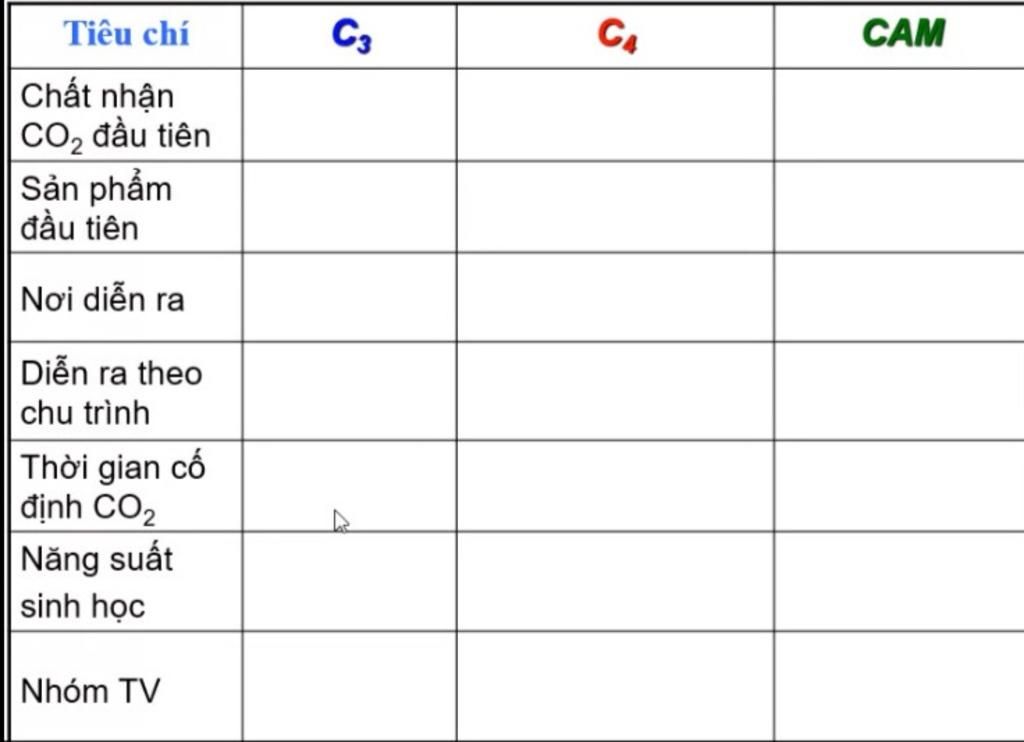Viewport: 1024px width, 742px height.
Task: Select the C3 column header
Action: click(351, 35)
